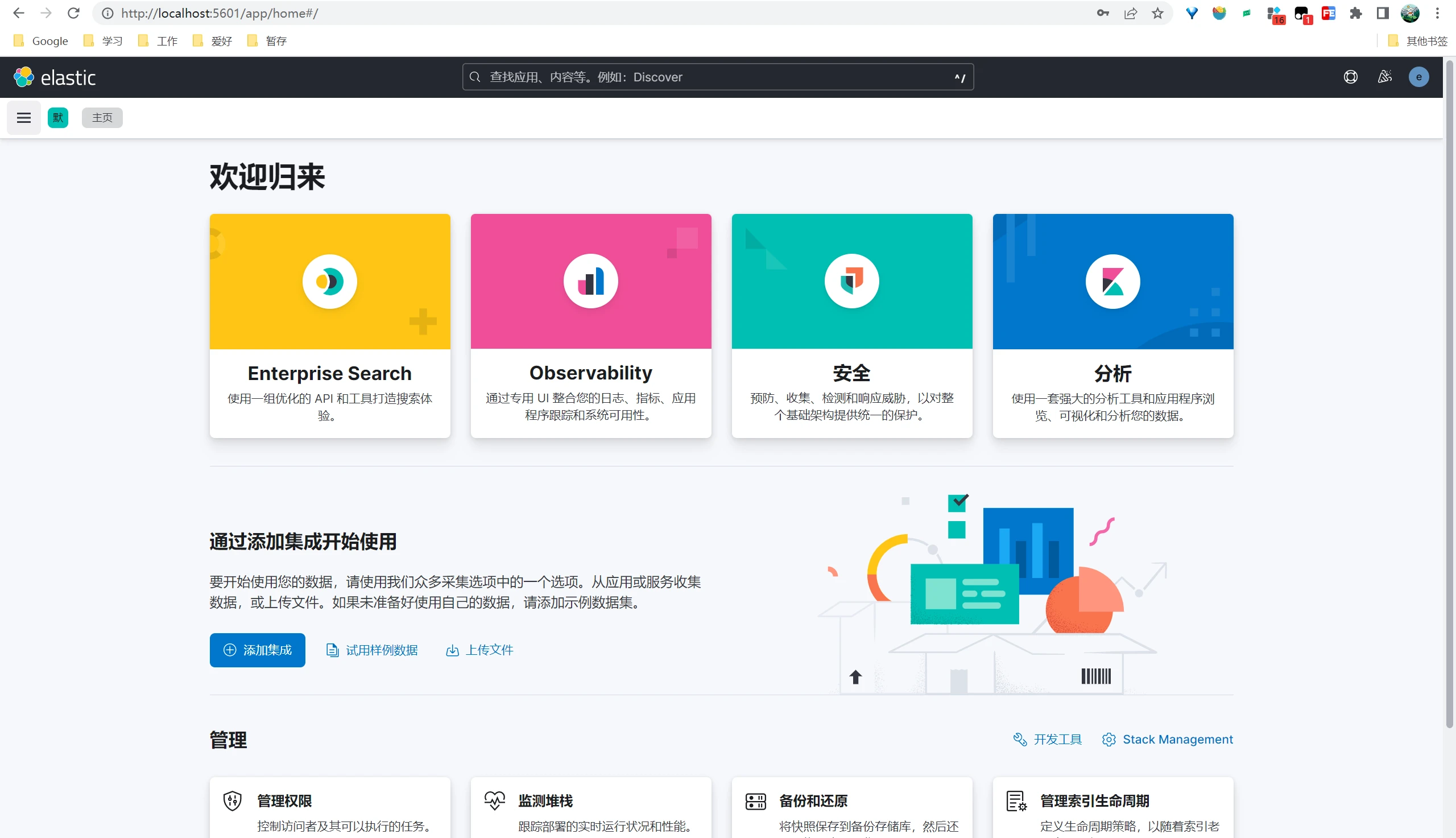Click the index lifecycle management icon

pos(1016,800)
